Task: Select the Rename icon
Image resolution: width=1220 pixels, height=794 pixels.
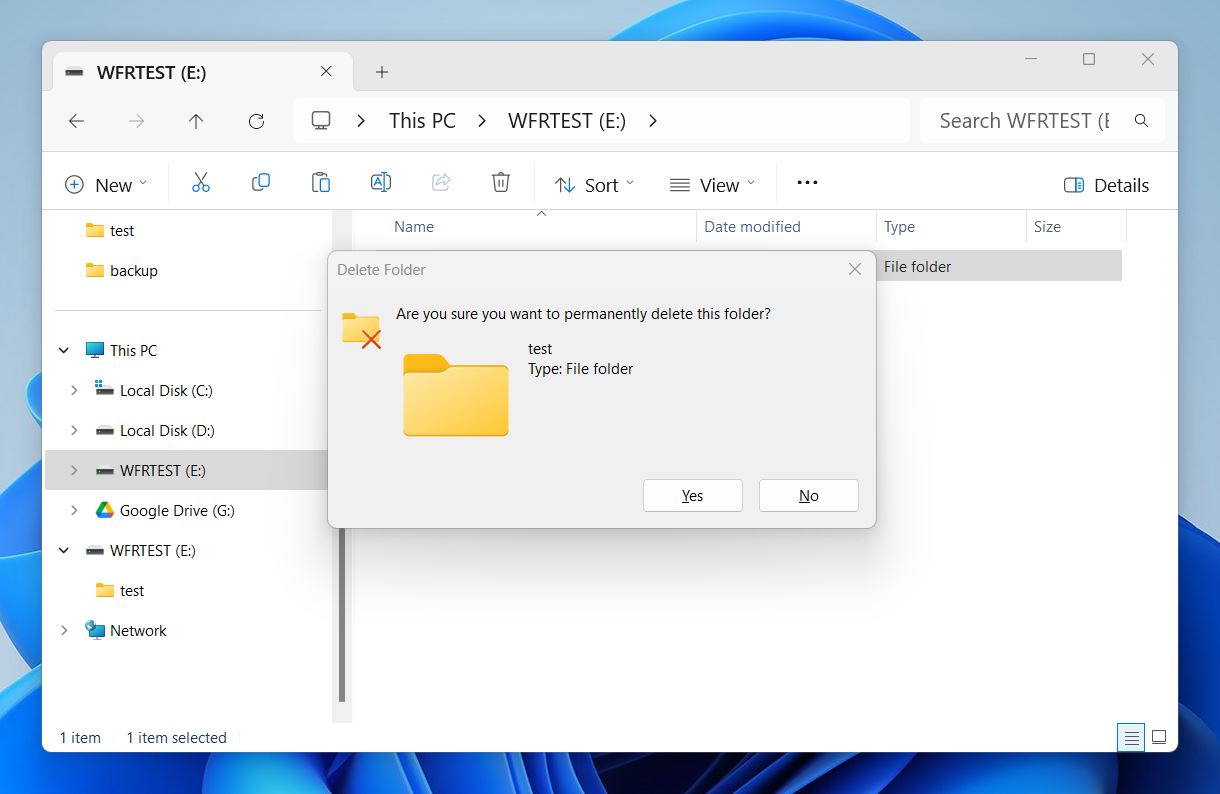Action: (381, 182)
